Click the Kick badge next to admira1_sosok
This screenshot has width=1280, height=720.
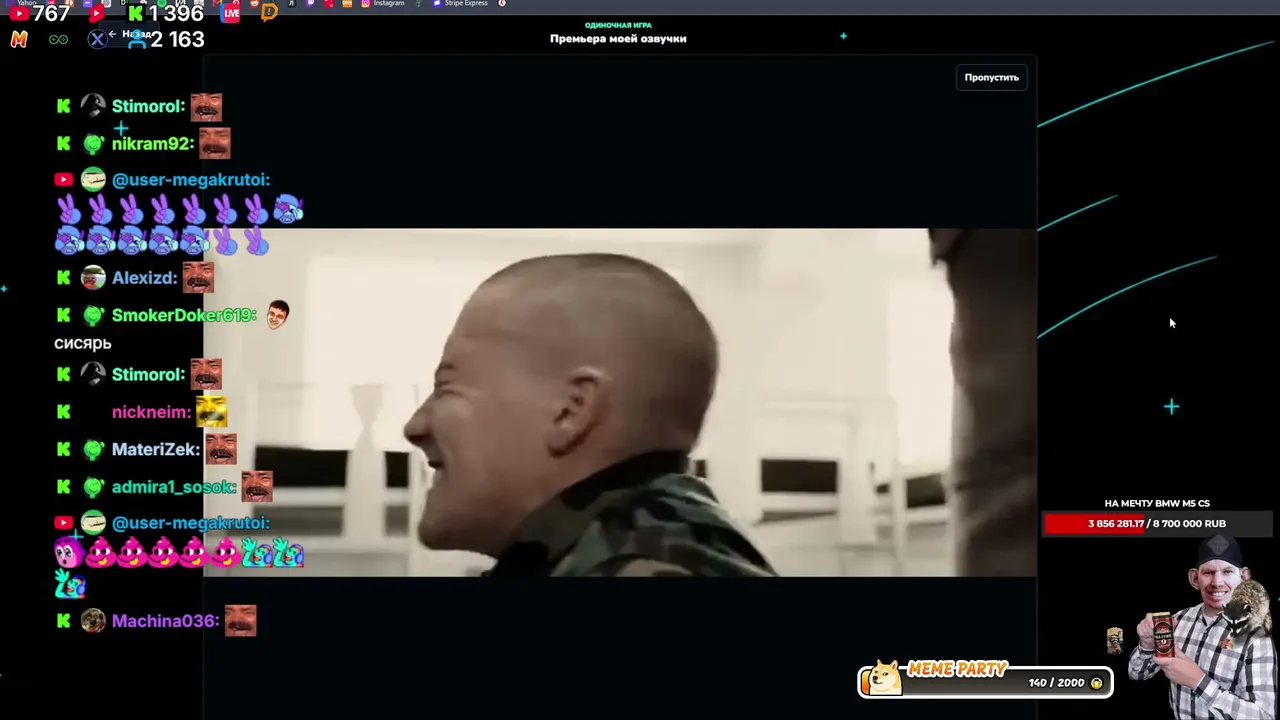[x=63, y=487]
